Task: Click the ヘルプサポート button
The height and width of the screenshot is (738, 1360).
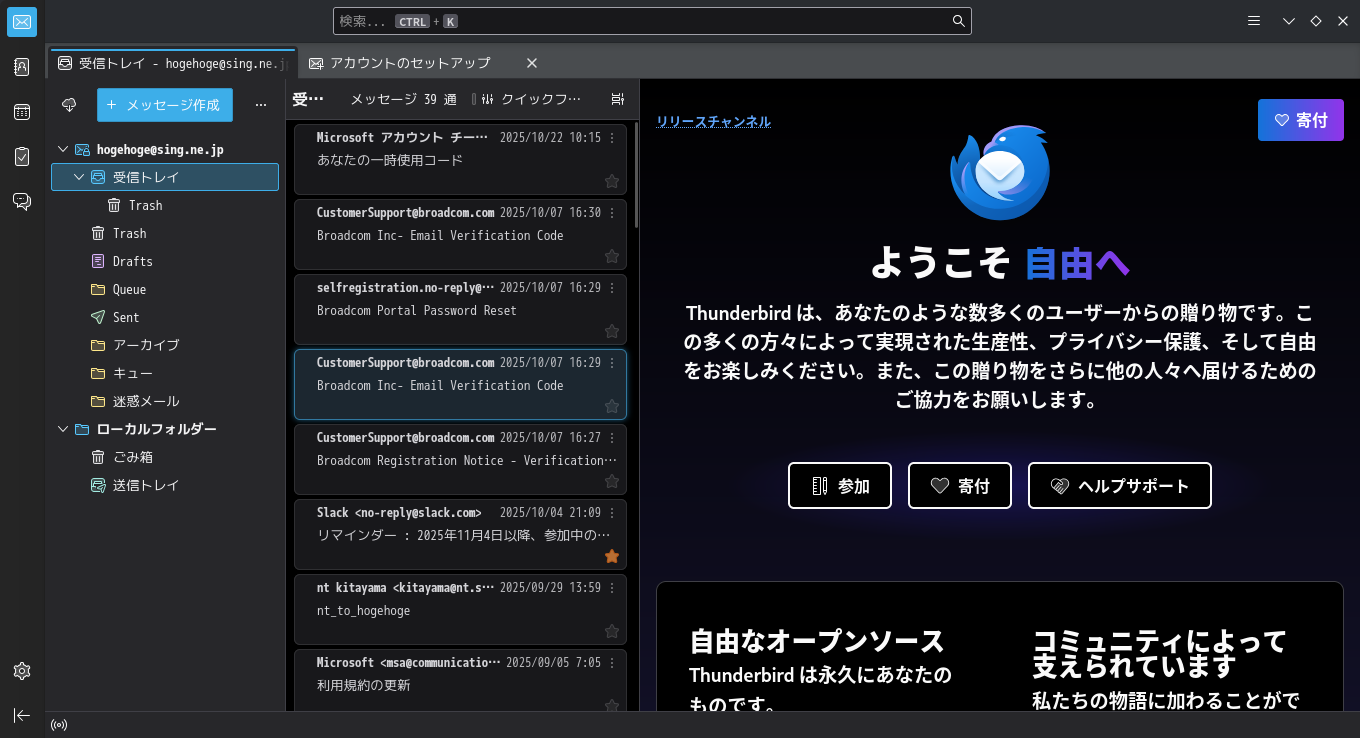Action: pos(1120,486)
